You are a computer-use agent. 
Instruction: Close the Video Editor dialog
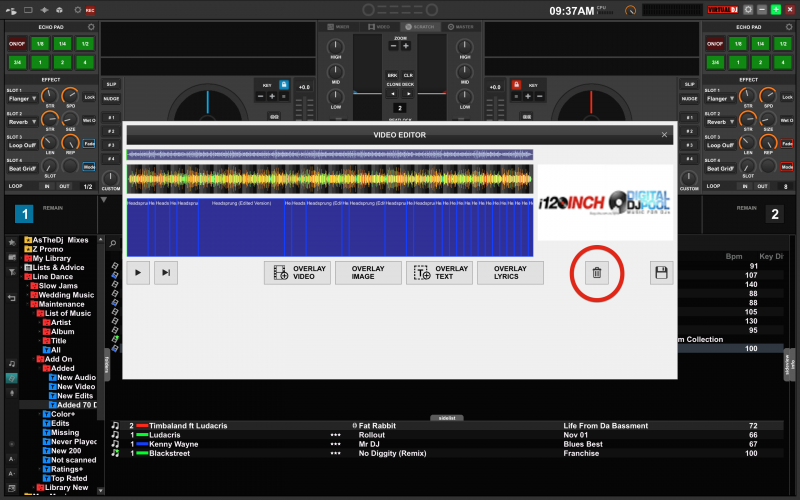click(664, 135)
